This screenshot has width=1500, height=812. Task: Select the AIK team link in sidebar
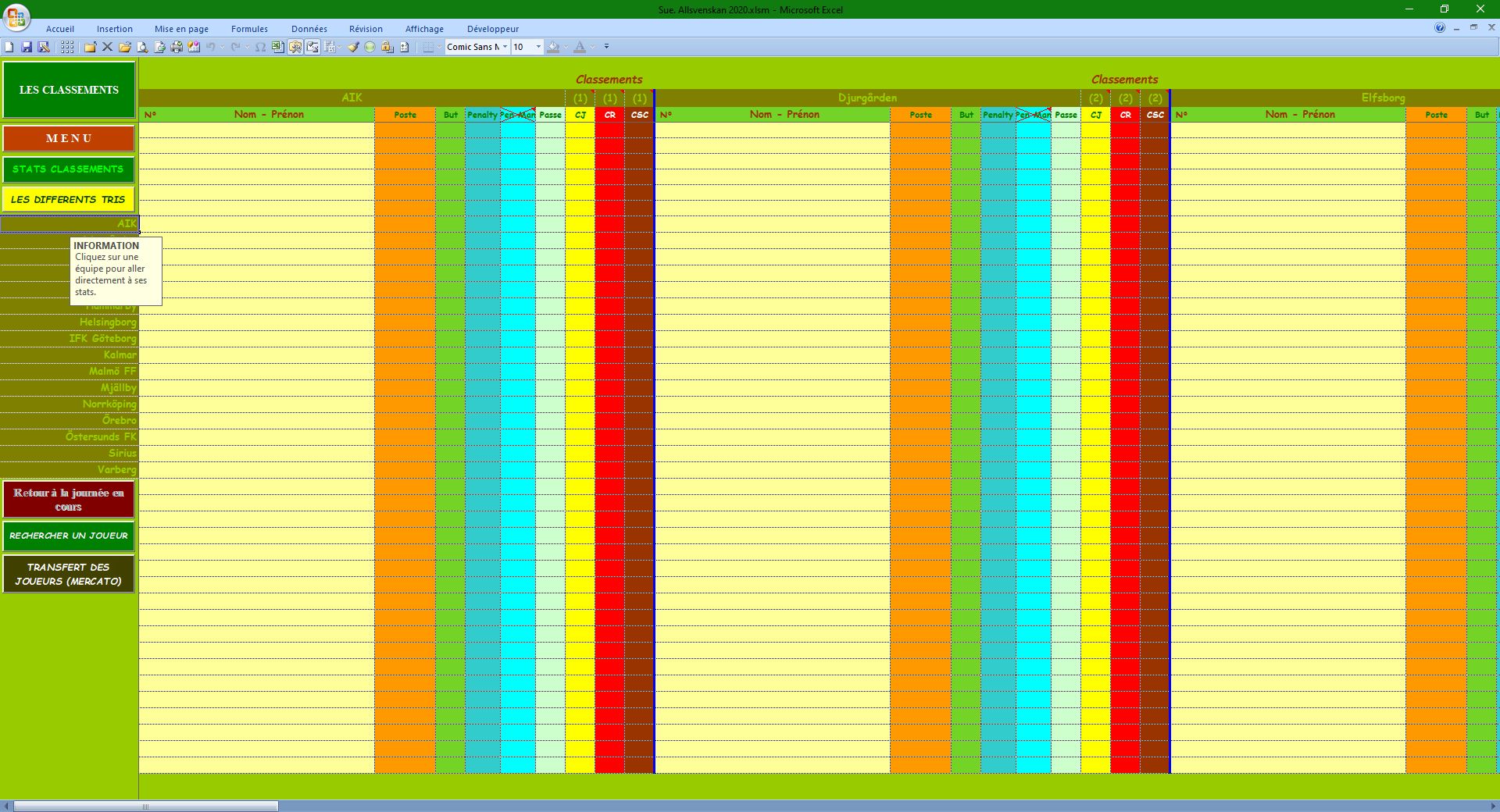pos(70,224)
